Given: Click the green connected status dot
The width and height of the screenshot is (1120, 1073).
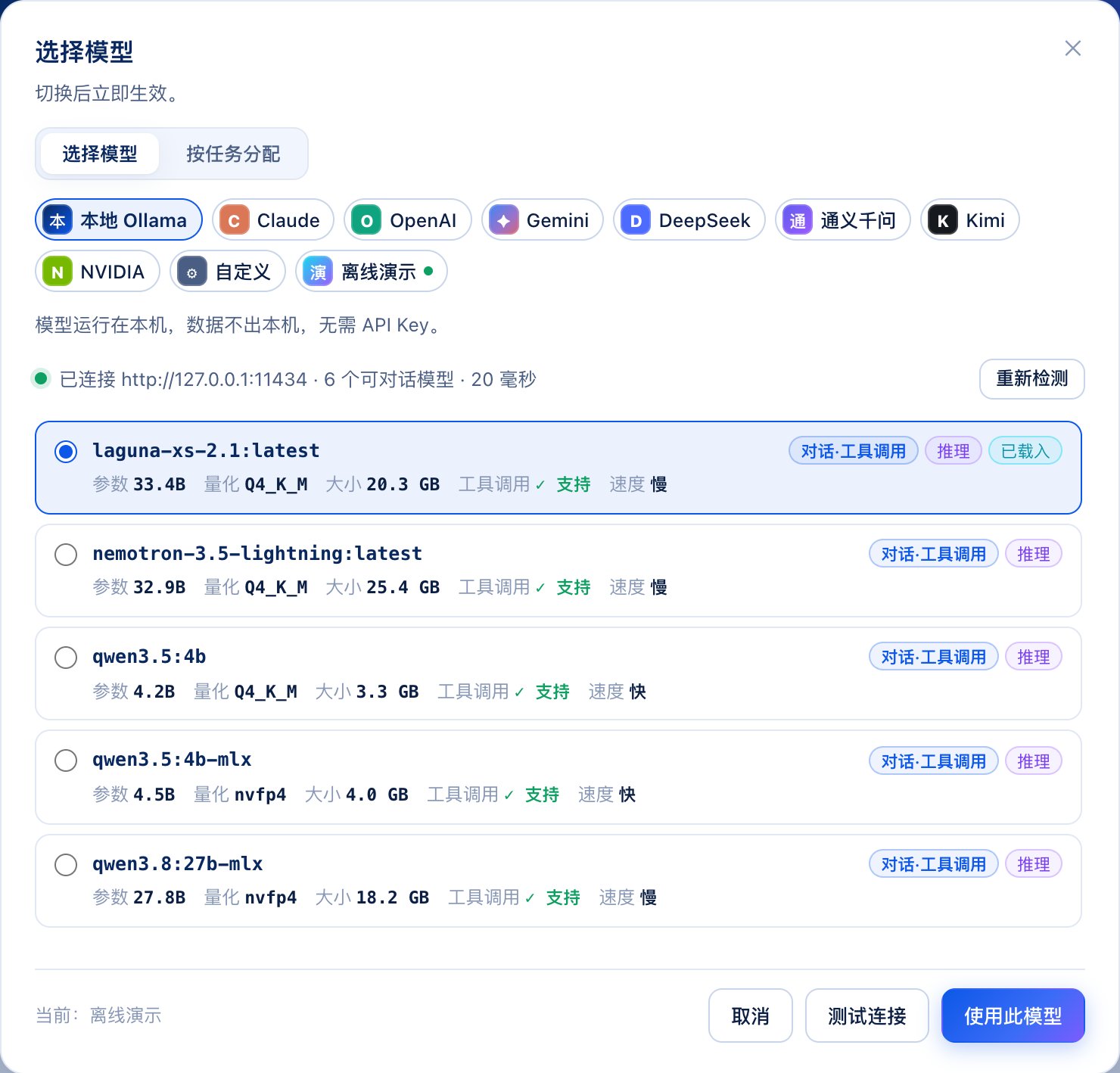Looking at the screenshot, I should point(41,378).
